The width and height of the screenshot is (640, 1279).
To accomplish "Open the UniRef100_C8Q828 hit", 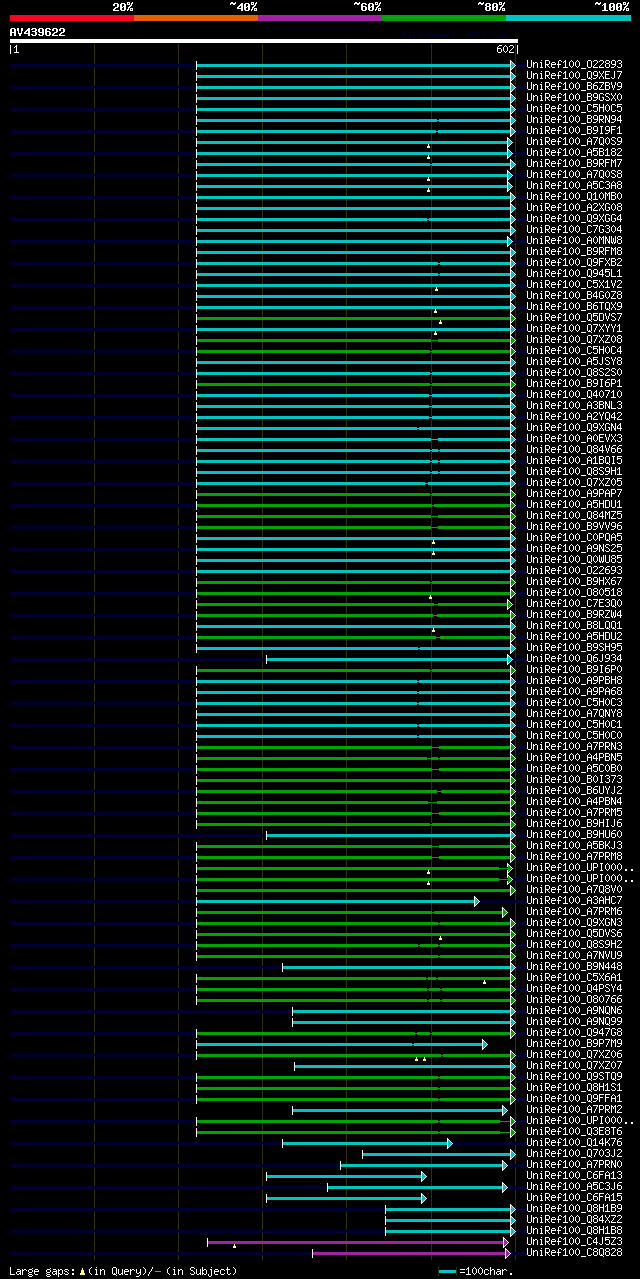I will point(574,1252).
